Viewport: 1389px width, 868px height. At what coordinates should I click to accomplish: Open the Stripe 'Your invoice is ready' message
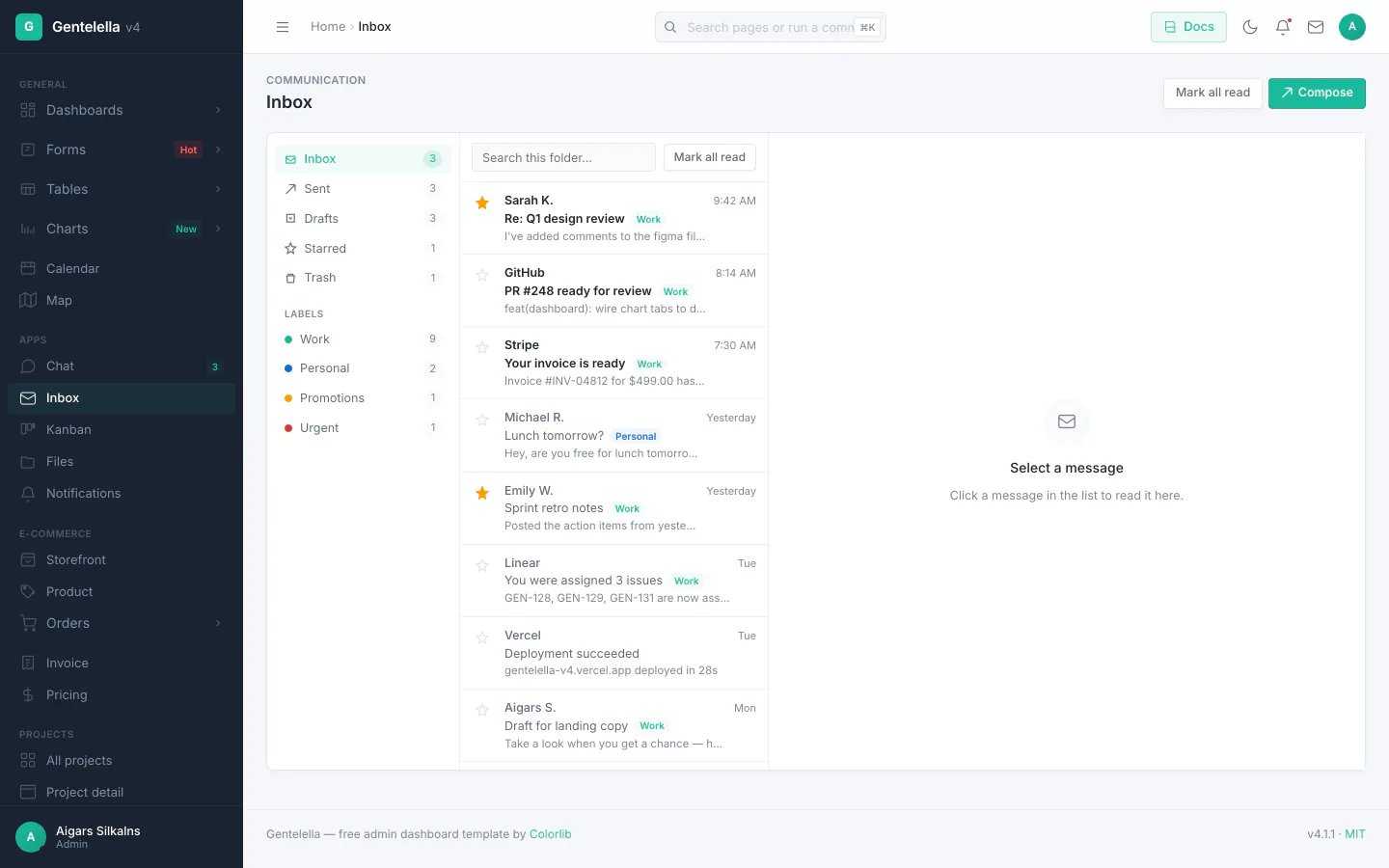[613, 363]
